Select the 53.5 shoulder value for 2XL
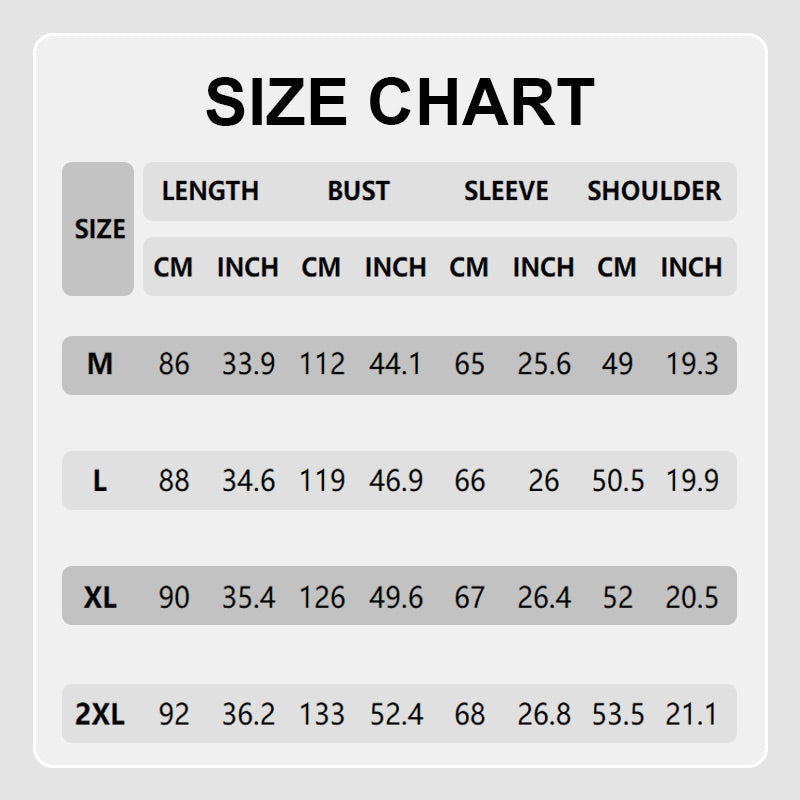Image resolution: width=800 pixels, height=800 pixels. [x=617, y=715]
